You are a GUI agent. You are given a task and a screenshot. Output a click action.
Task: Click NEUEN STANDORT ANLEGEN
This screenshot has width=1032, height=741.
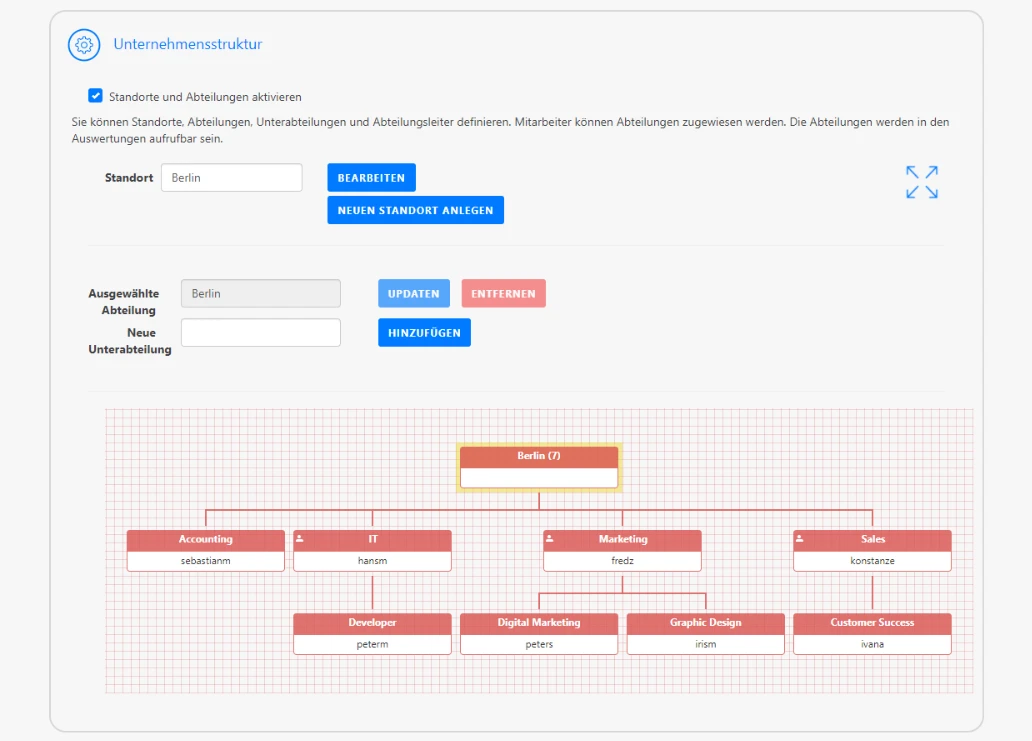(415, 210)
